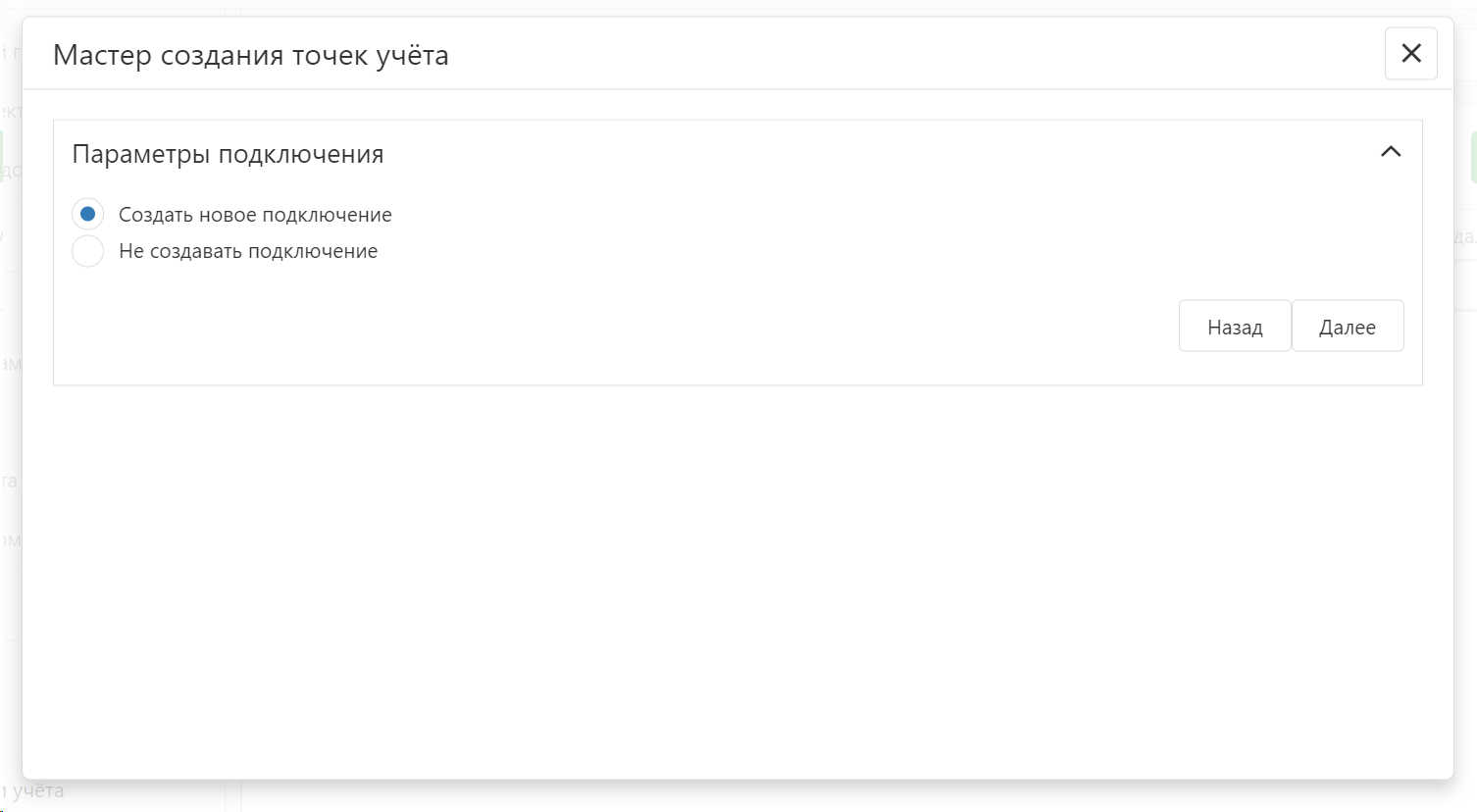Screen dimensions: 1477x812
Task: Click the green strip at the right edge
Action: (1473, 157)
